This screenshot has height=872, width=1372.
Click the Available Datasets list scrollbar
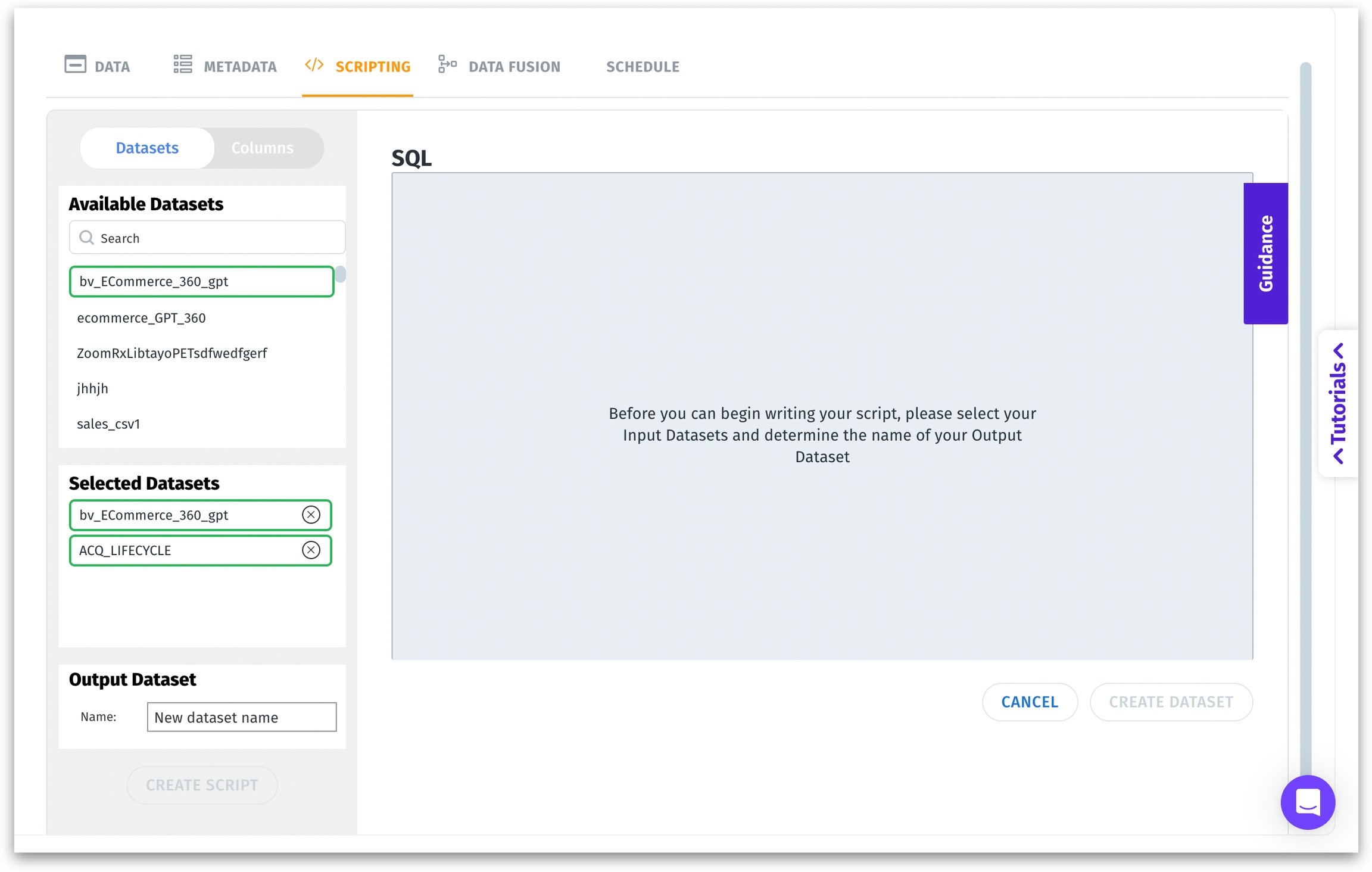[x=340, y=275]
